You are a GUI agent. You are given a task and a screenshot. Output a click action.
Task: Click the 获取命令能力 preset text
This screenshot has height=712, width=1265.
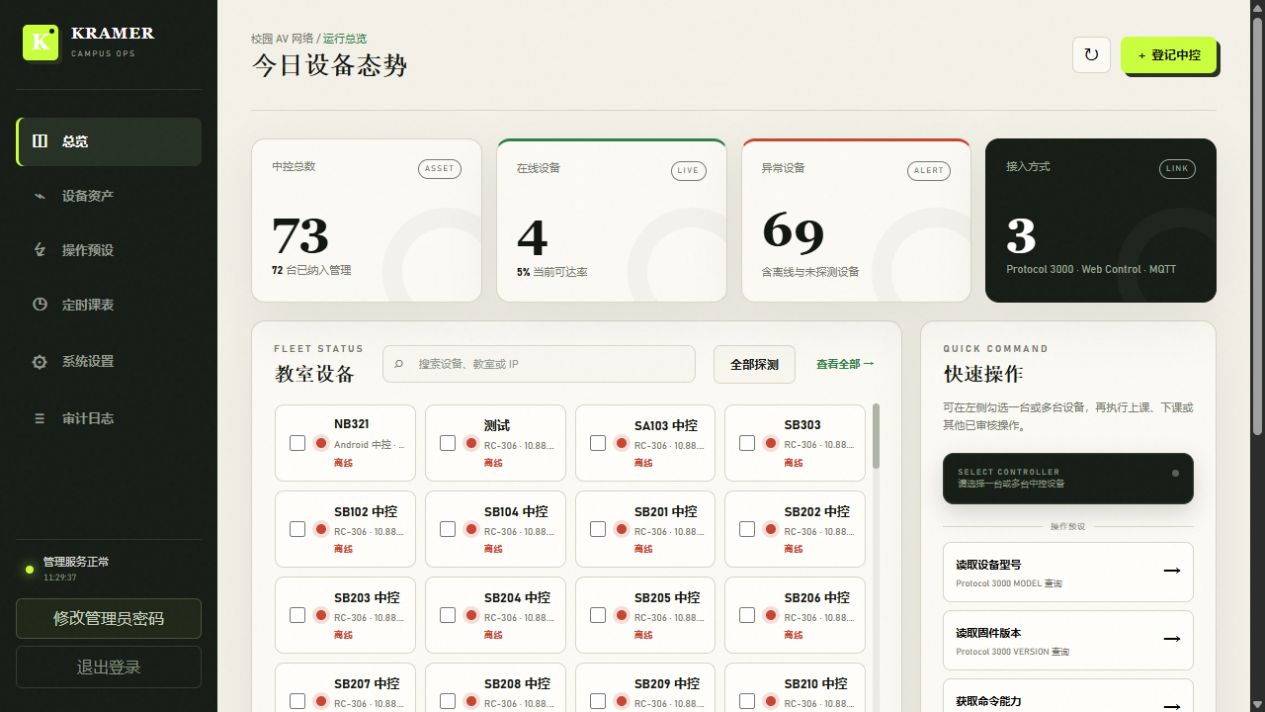pos(988,701)
